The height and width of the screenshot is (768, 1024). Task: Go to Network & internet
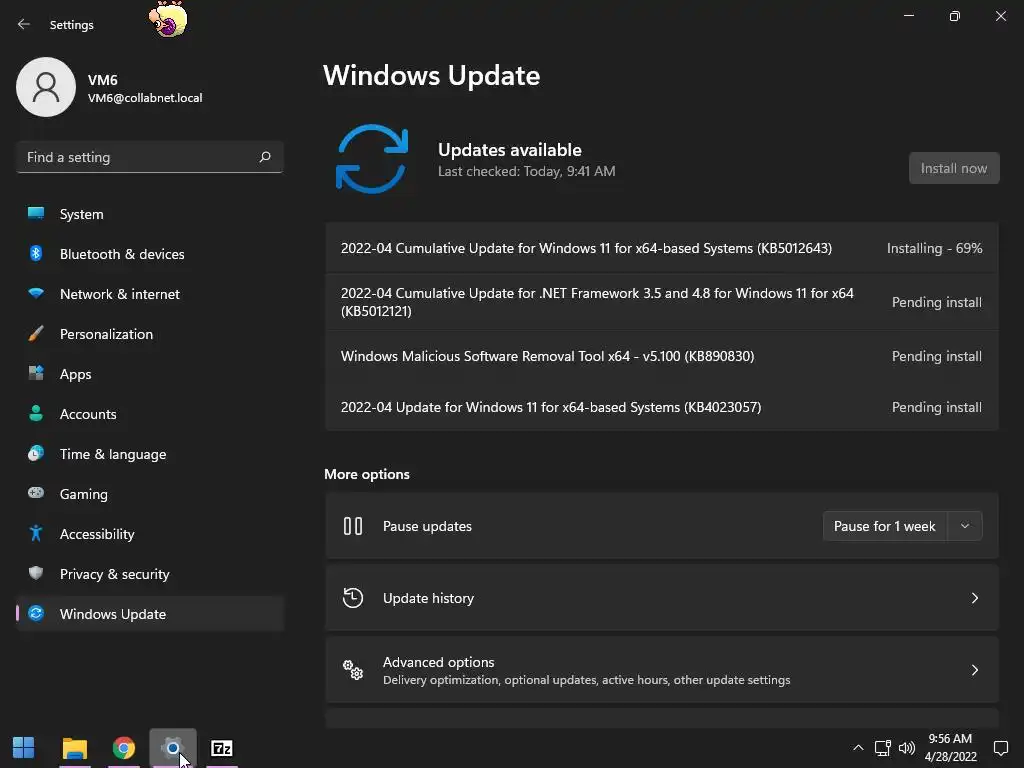[x=150, y=294]
